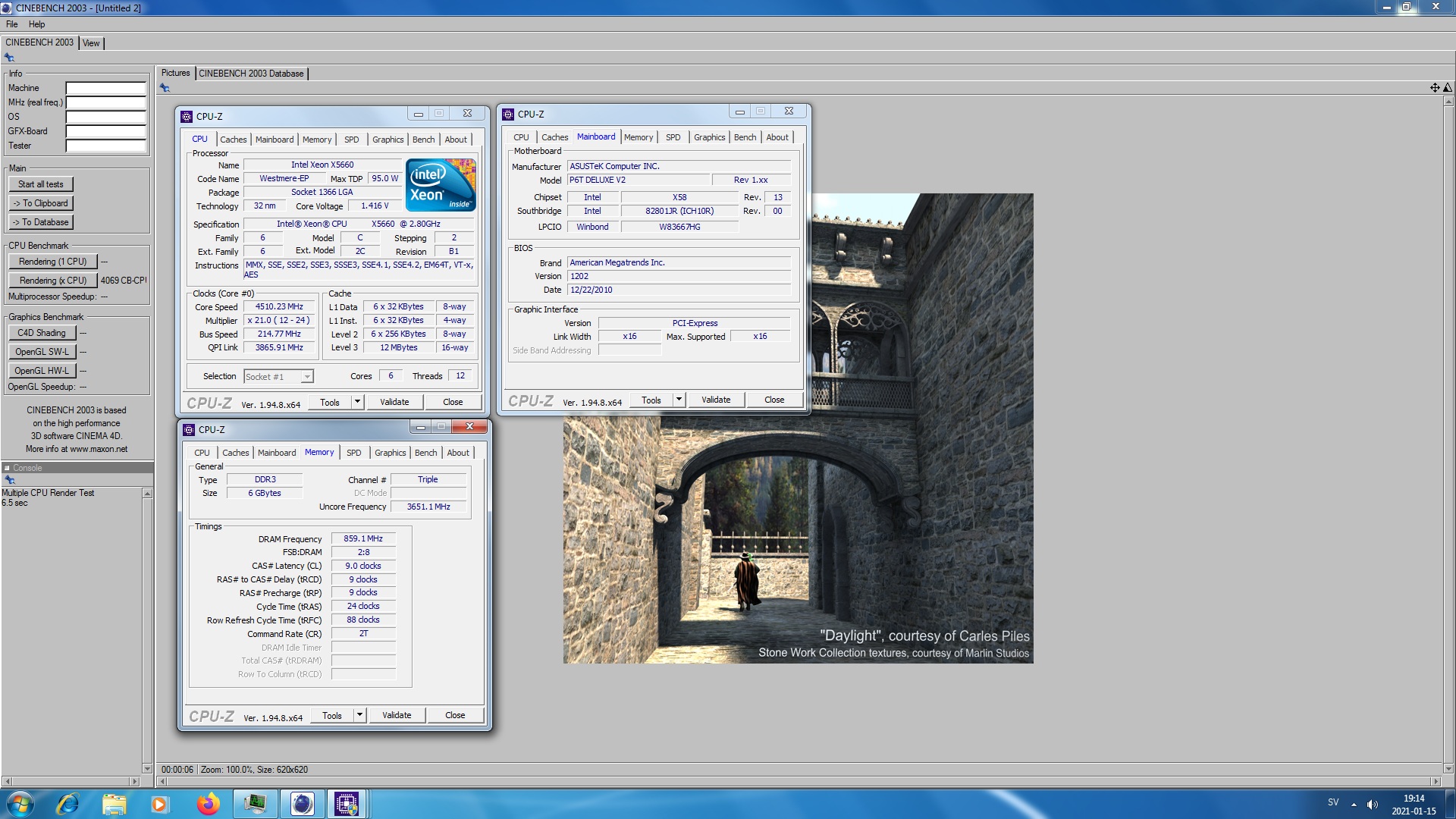Click To Database button
The image size is (1456, 819).
pos(41,222)
